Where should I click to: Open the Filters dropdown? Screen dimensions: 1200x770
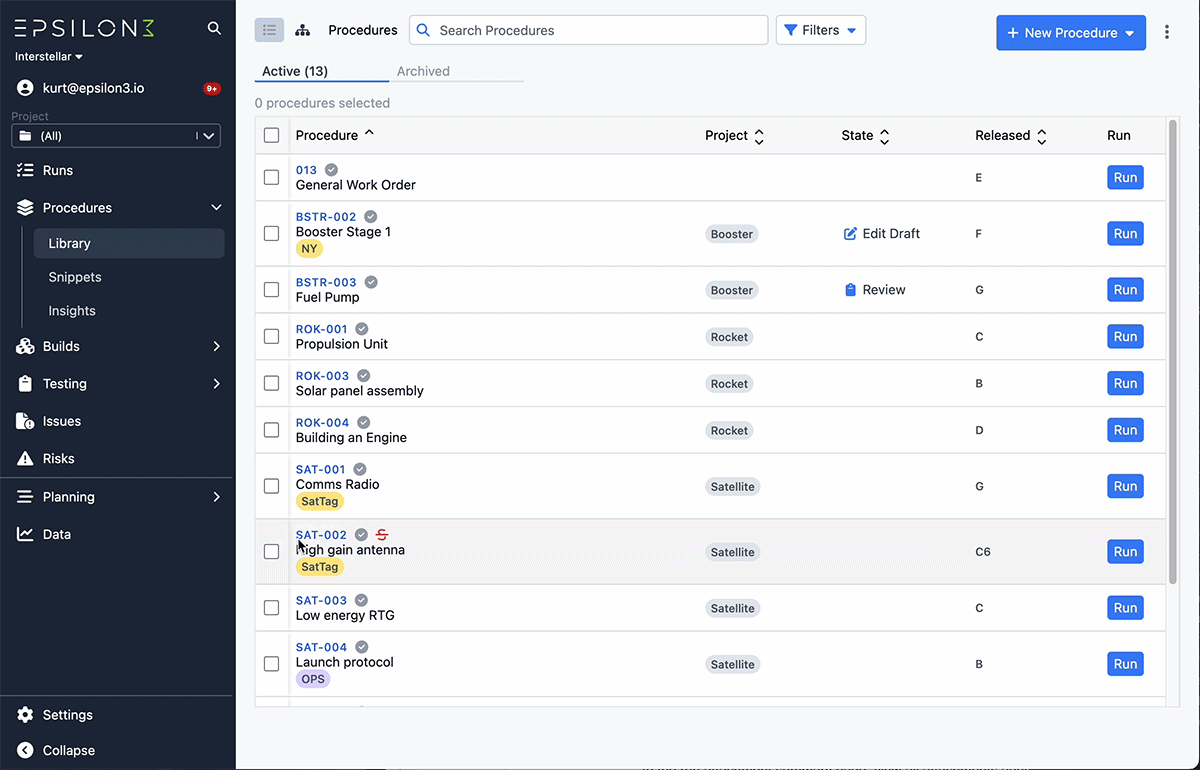point(821,30)
